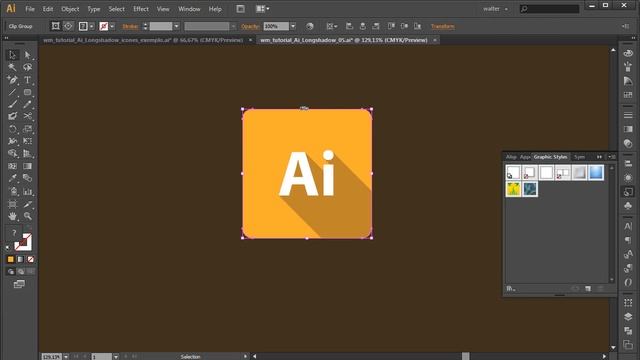Switch to the Longshadow_icones_exemplo document tab
This screenshot has height=360, width=640.
[x=143, y=40]
